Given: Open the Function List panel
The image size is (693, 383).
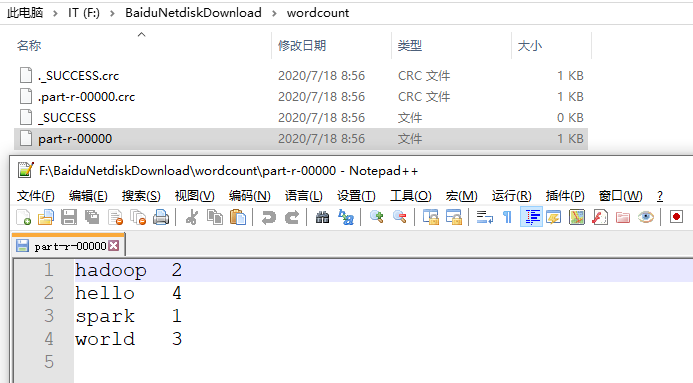Looking at the screenshot, I should point(600,217).
